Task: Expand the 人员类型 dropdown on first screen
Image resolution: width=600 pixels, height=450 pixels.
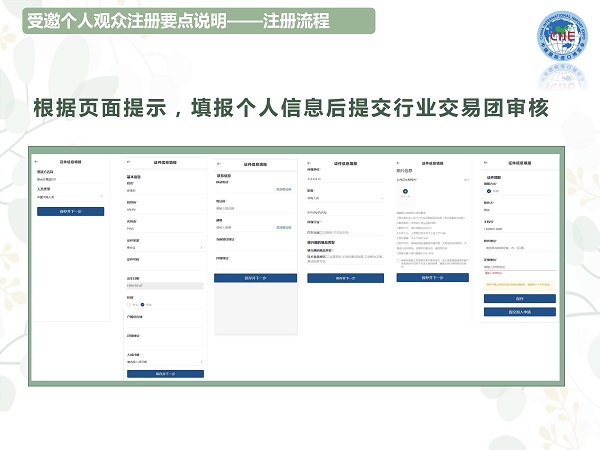Action: (x=73, y=196)
